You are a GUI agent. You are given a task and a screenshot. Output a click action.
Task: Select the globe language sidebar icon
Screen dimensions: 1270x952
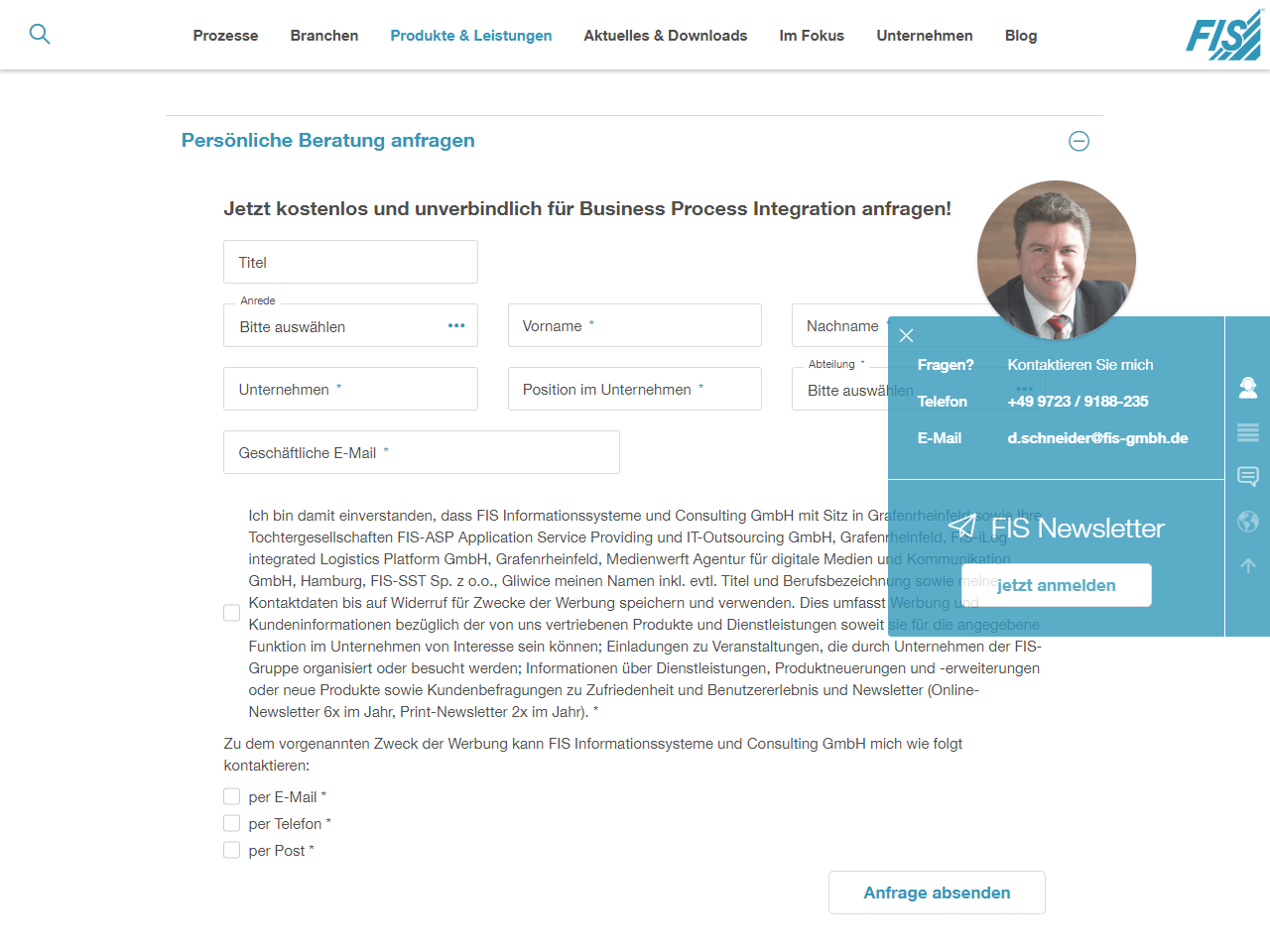click(1248, 522)
